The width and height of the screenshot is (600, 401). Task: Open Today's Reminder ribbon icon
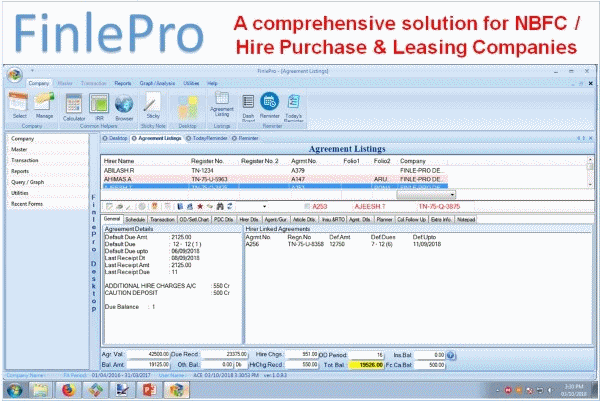pos(293,108)
